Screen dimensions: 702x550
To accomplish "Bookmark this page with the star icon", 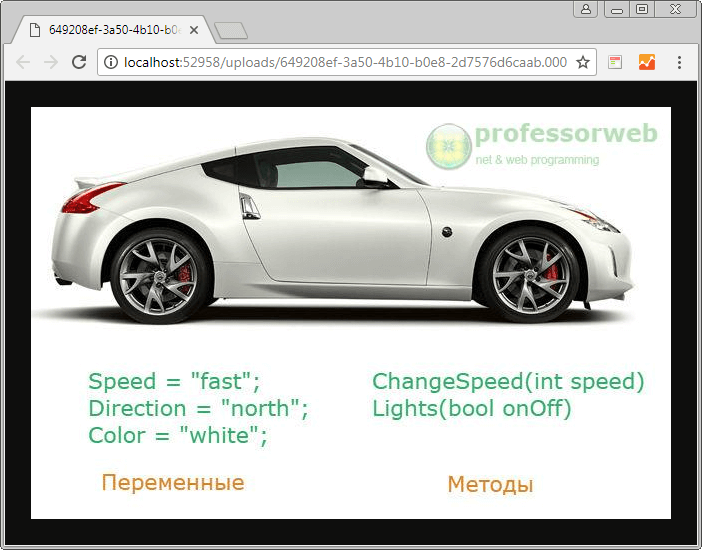I will pyautogui.click(x=582, y=62).
